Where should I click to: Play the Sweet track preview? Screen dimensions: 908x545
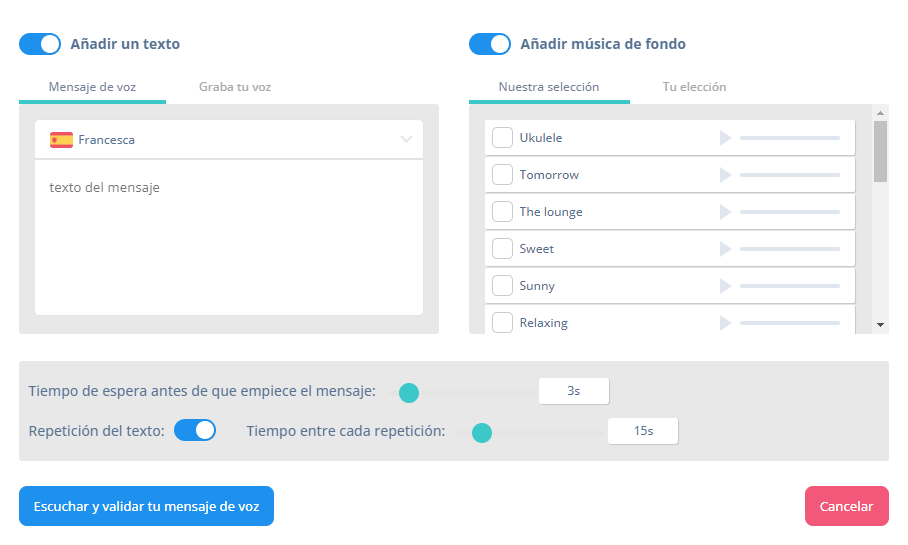point(725,249)
